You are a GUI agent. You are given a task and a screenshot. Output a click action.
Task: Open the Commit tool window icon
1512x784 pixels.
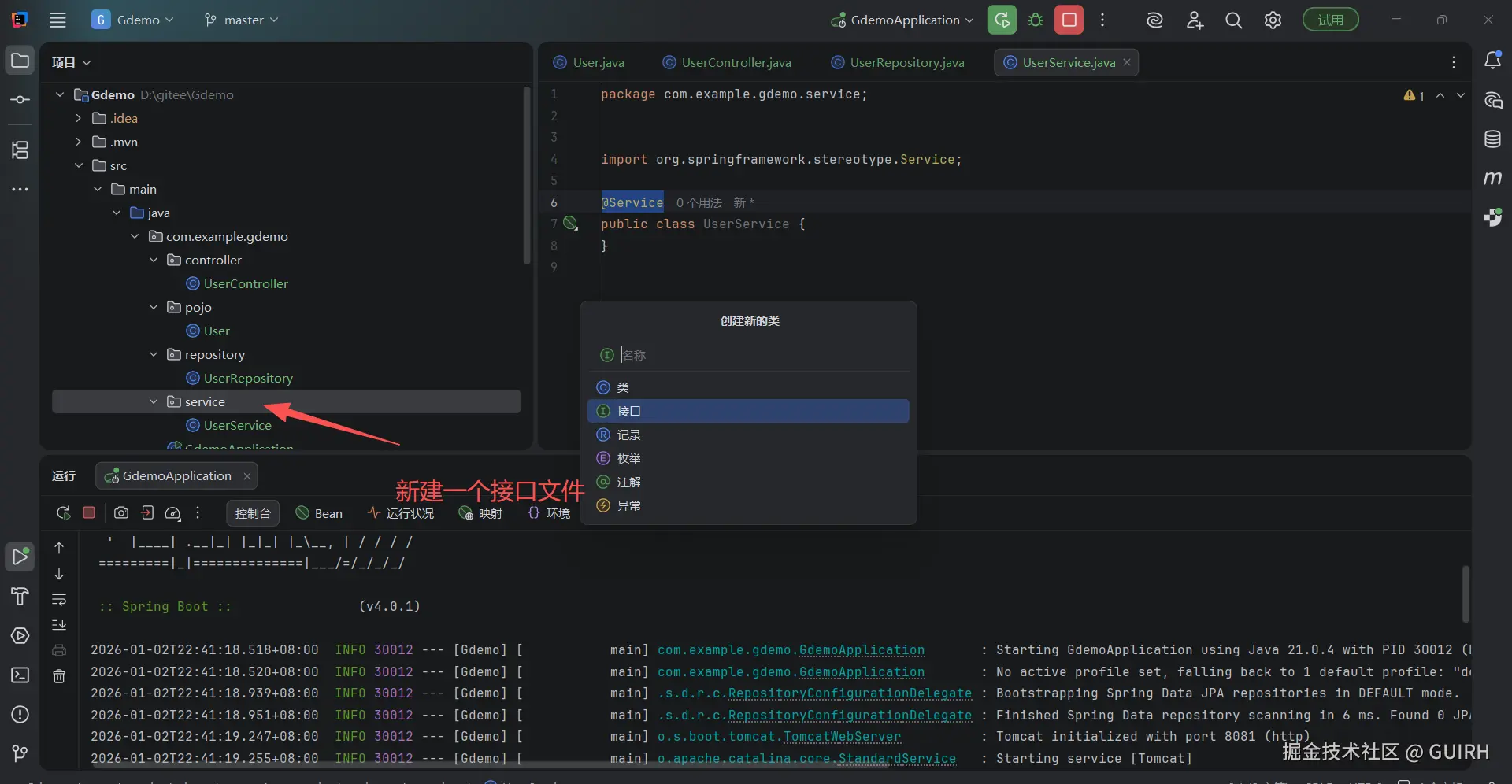20,100
